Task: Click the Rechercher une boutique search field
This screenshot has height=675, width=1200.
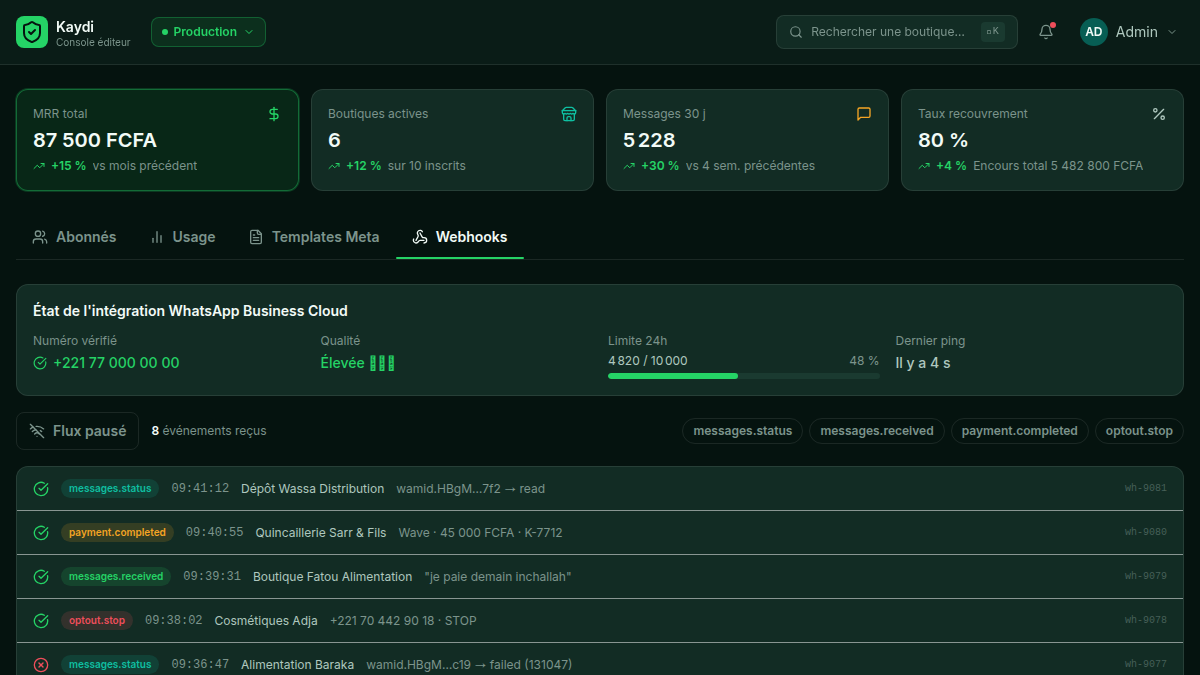Action: (x=897, y=32)
